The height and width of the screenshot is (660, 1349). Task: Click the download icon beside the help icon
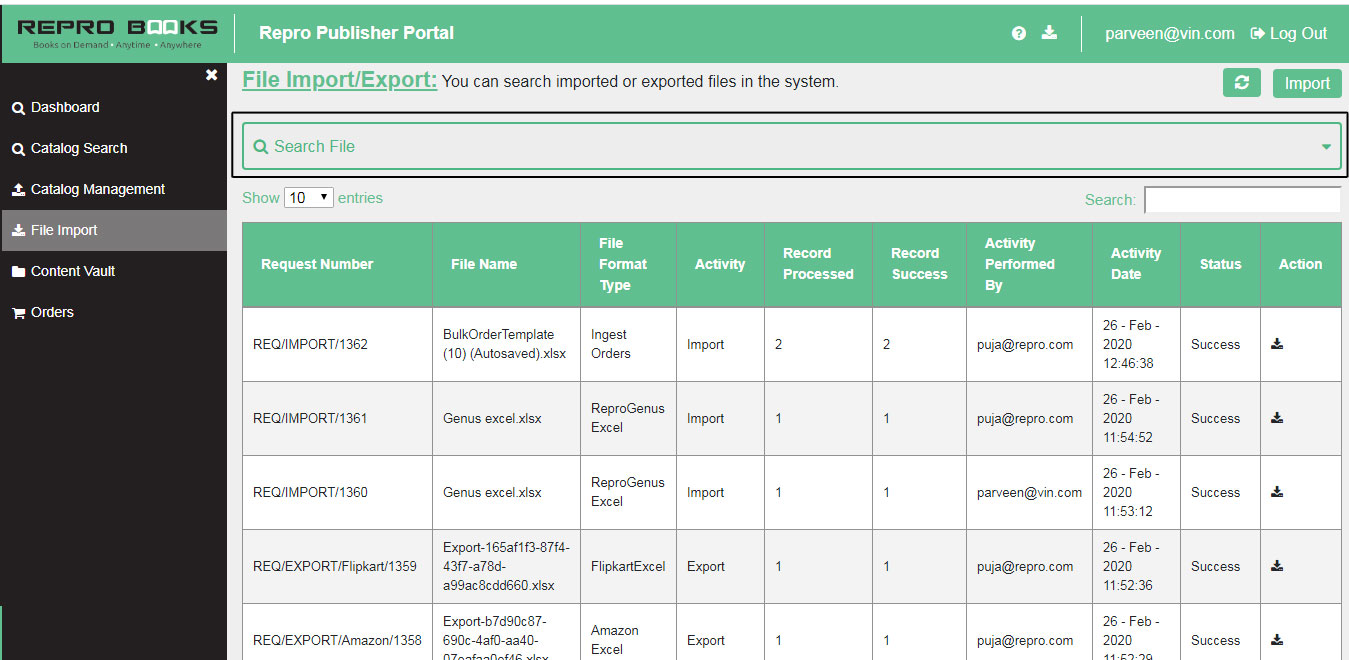tap(1049, 33)
